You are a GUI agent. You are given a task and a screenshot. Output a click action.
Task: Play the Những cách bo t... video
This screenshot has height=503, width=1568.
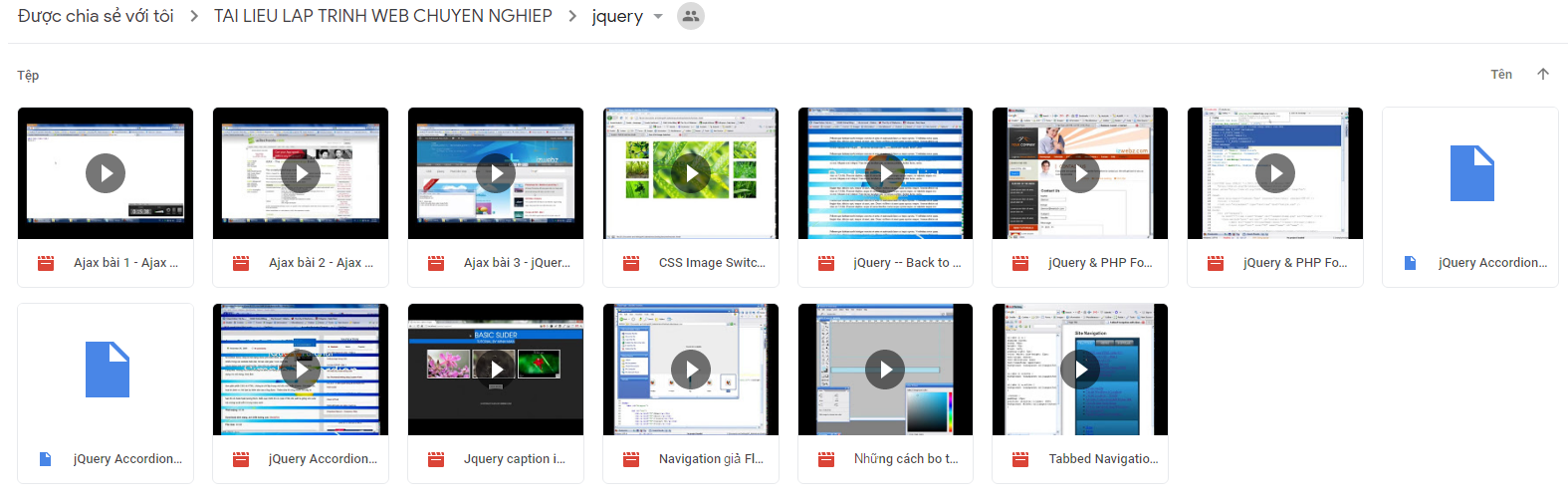tap(885, 370)
